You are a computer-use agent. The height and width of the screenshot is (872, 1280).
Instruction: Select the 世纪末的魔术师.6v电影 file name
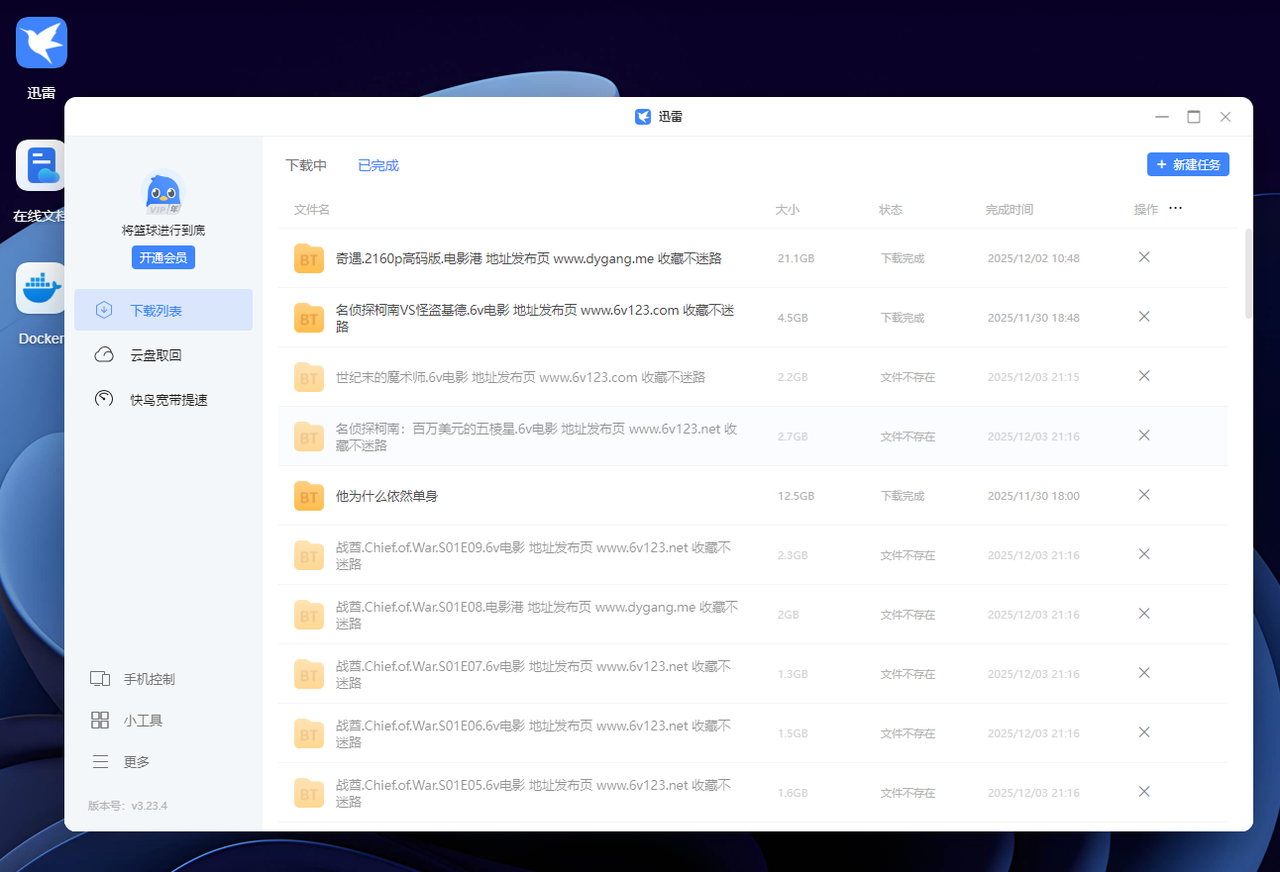click(521, 377)
